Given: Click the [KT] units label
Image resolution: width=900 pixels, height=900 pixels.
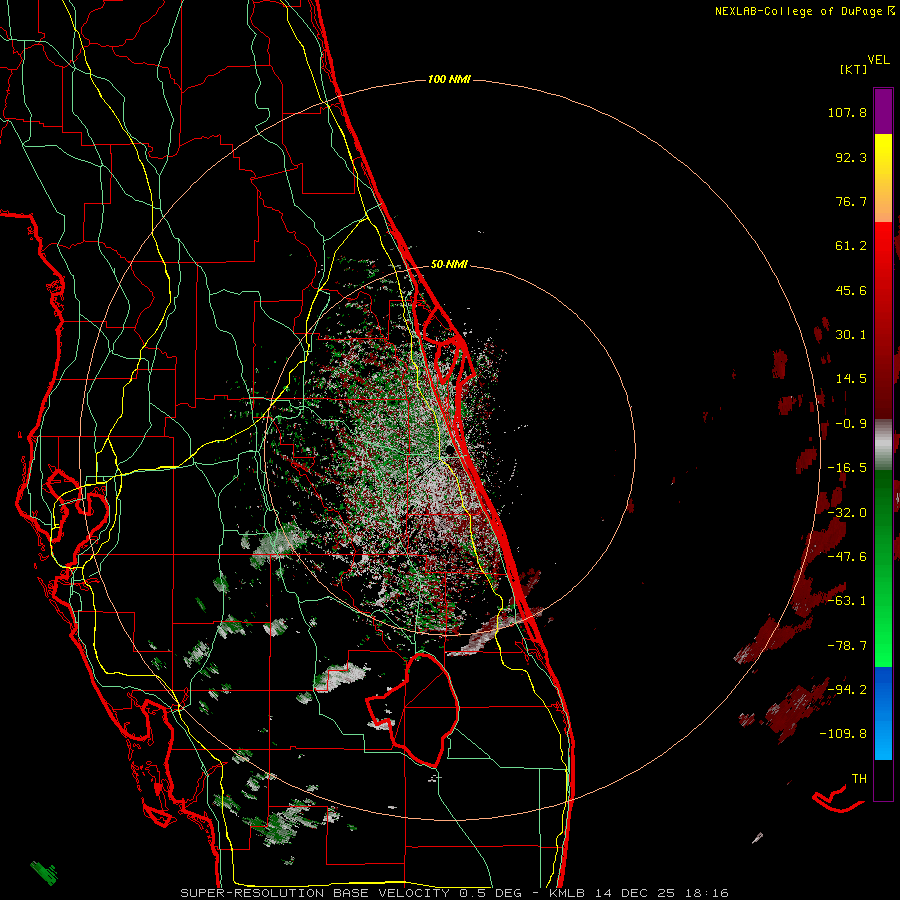Looking at the screenshot, I should [x=854, y=69].
